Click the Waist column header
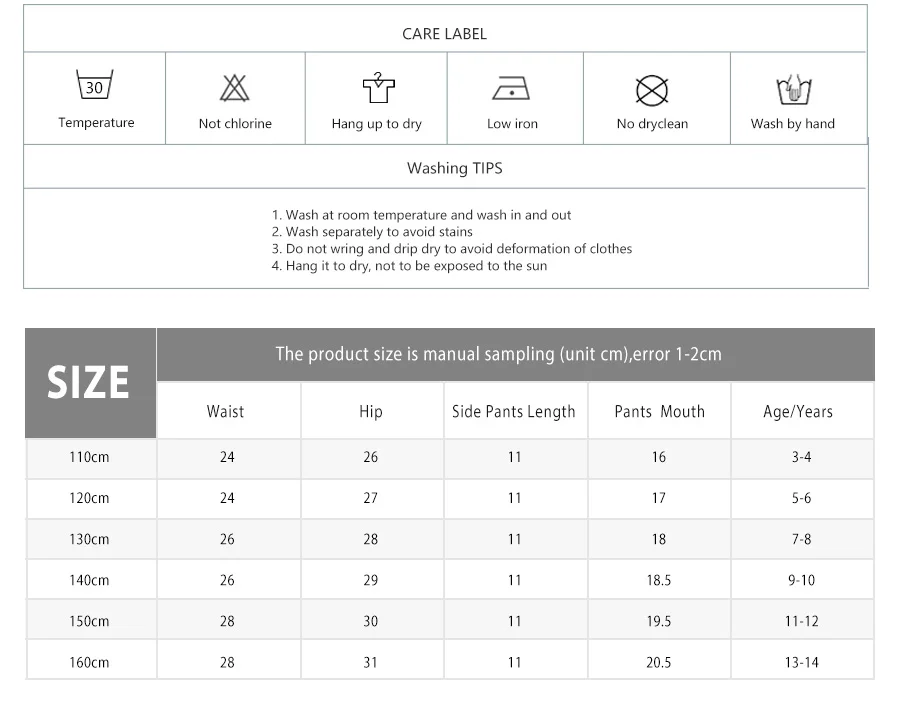The image size is (900, 706). tap(226, 412)
